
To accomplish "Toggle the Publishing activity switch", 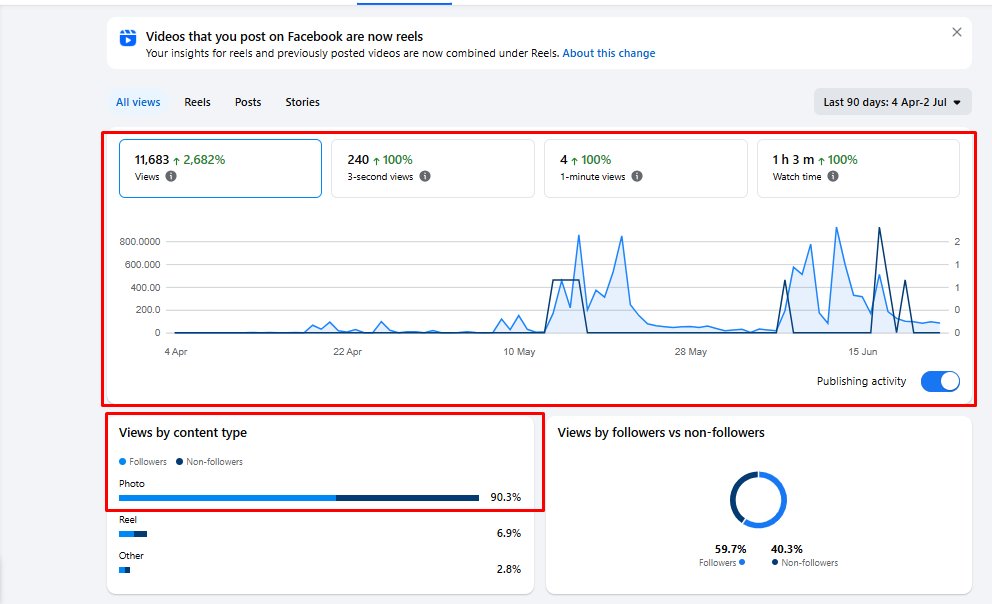I will [940, 381].
